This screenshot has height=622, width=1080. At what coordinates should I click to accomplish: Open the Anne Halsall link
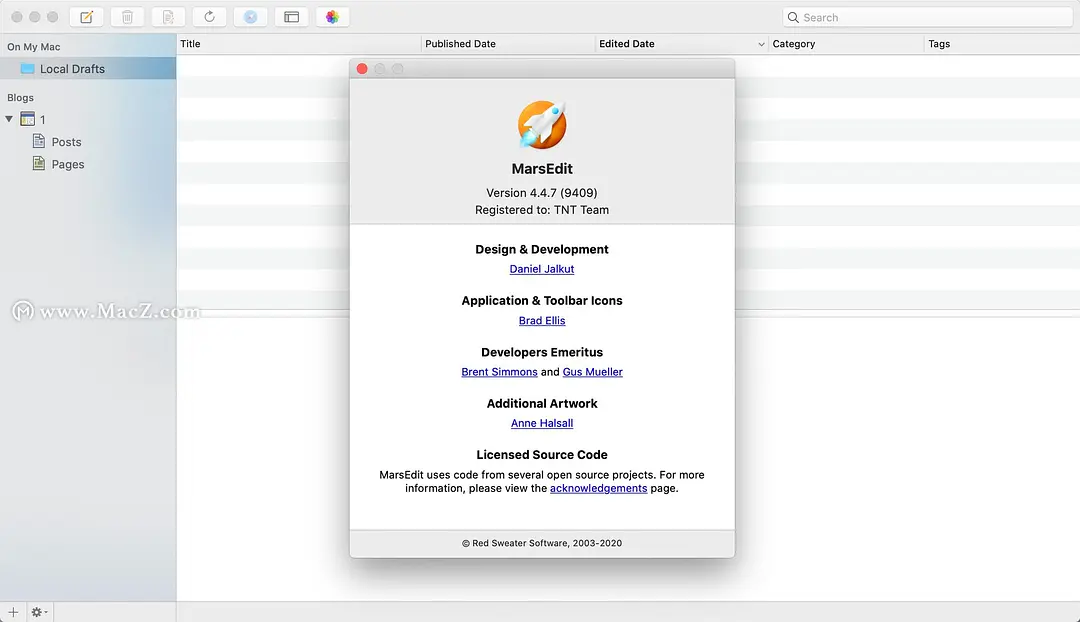[542, 423]
